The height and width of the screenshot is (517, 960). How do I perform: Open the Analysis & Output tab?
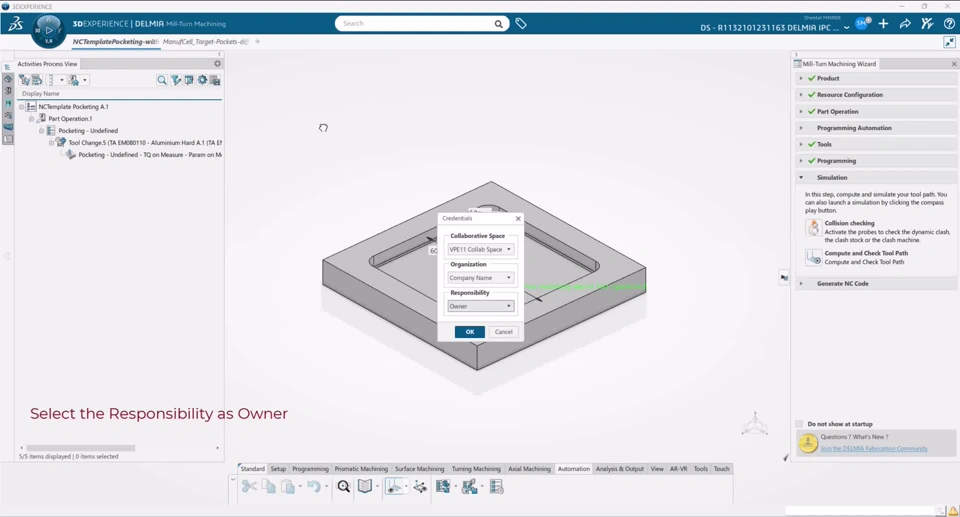click(x=620, y=469)
